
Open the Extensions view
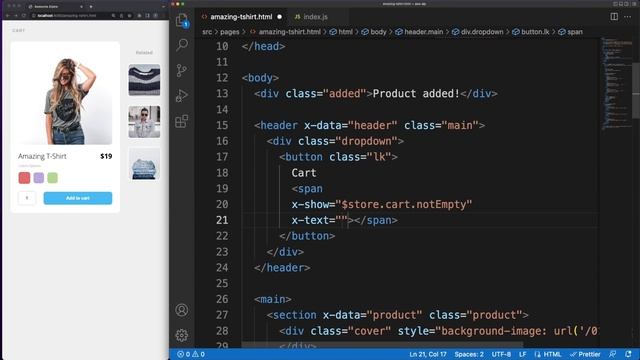182,121
